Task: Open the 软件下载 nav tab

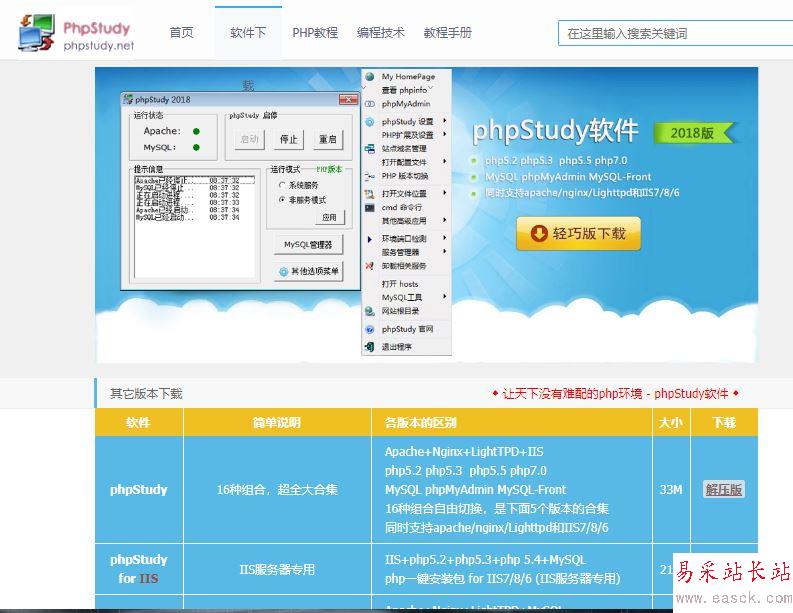Action: (x=248, y=33)
